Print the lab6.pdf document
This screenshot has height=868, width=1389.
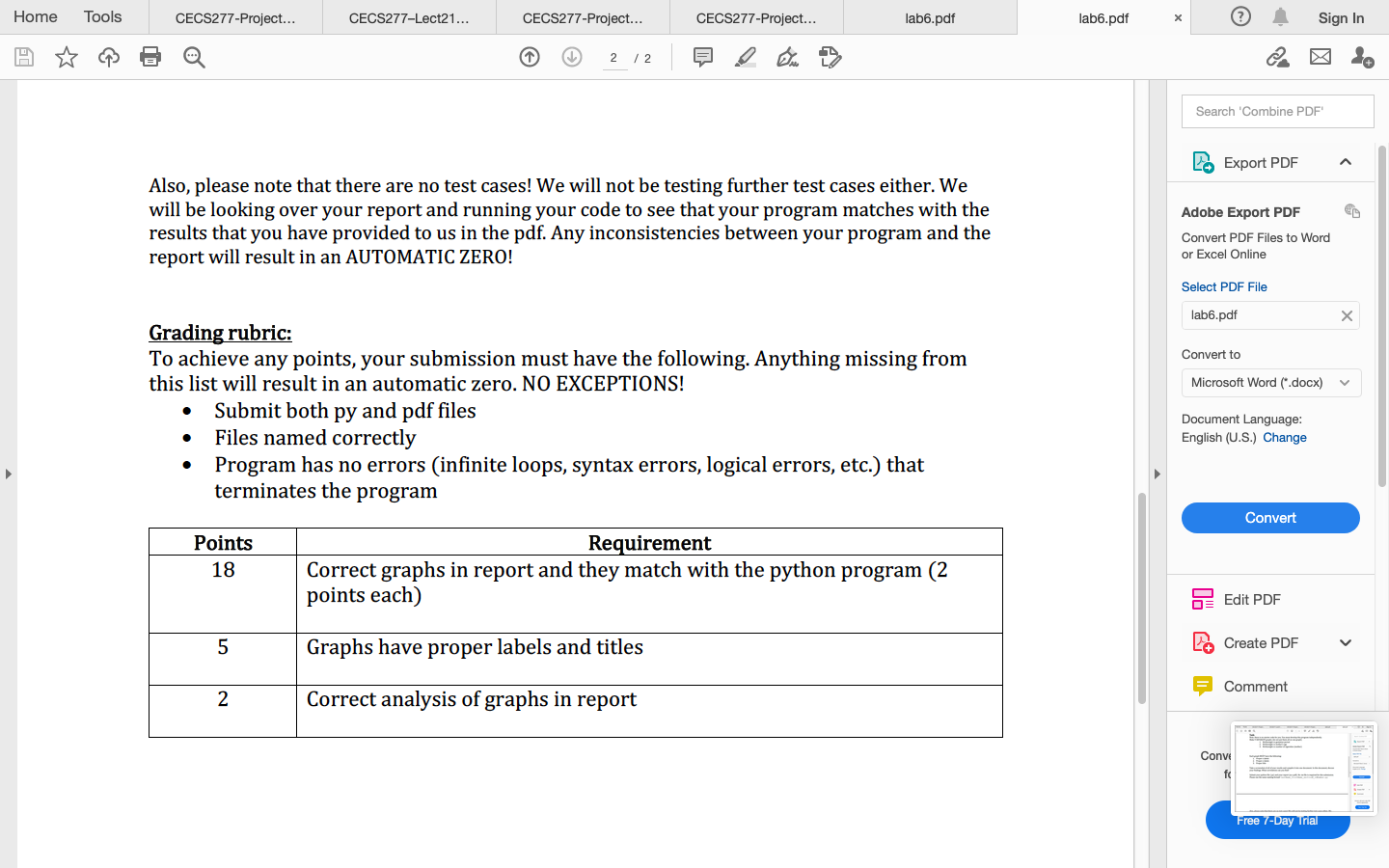(150, 57)
